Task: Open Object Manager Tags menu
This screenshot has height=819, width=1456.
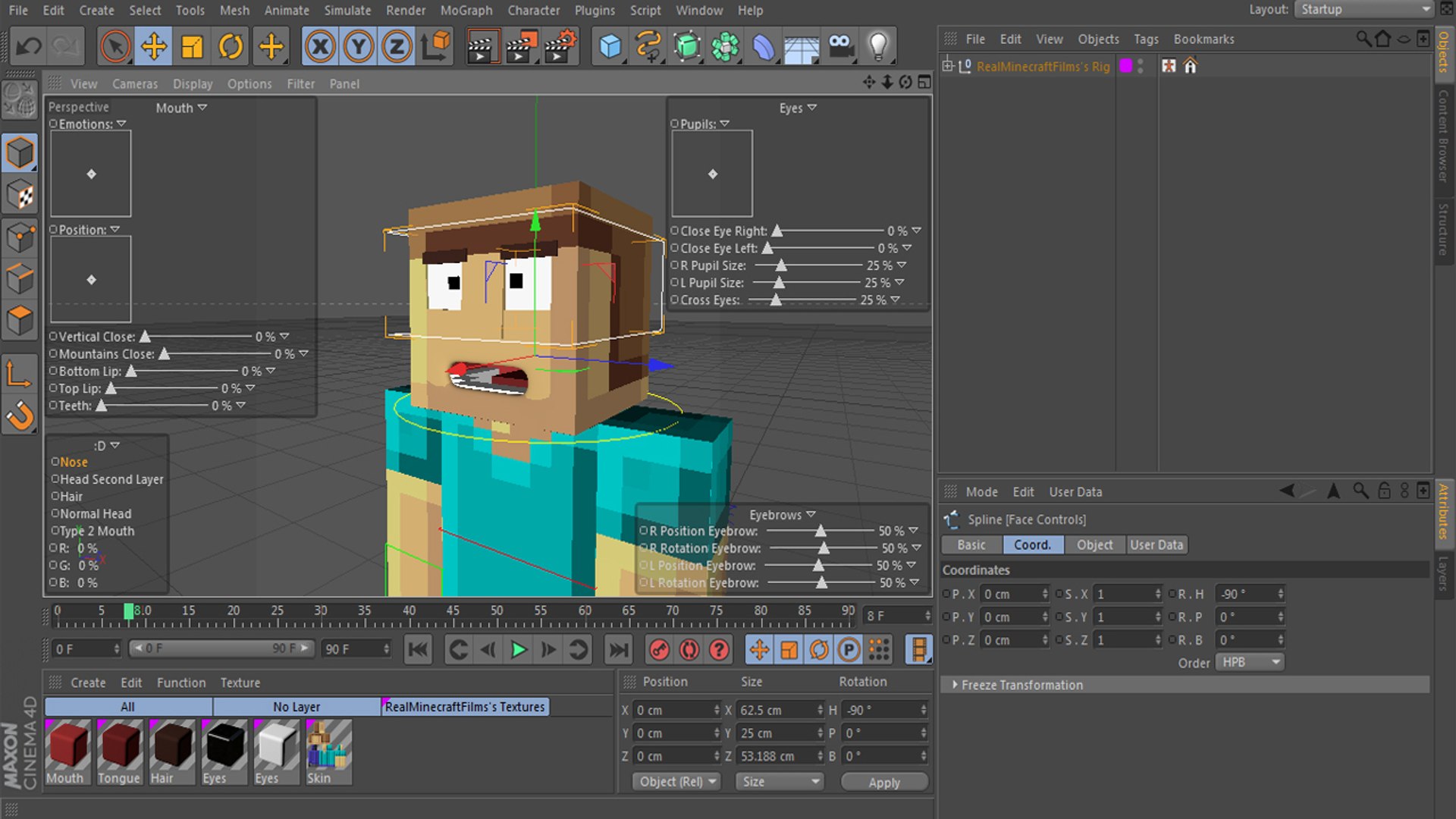Action: pos(1146,39)
